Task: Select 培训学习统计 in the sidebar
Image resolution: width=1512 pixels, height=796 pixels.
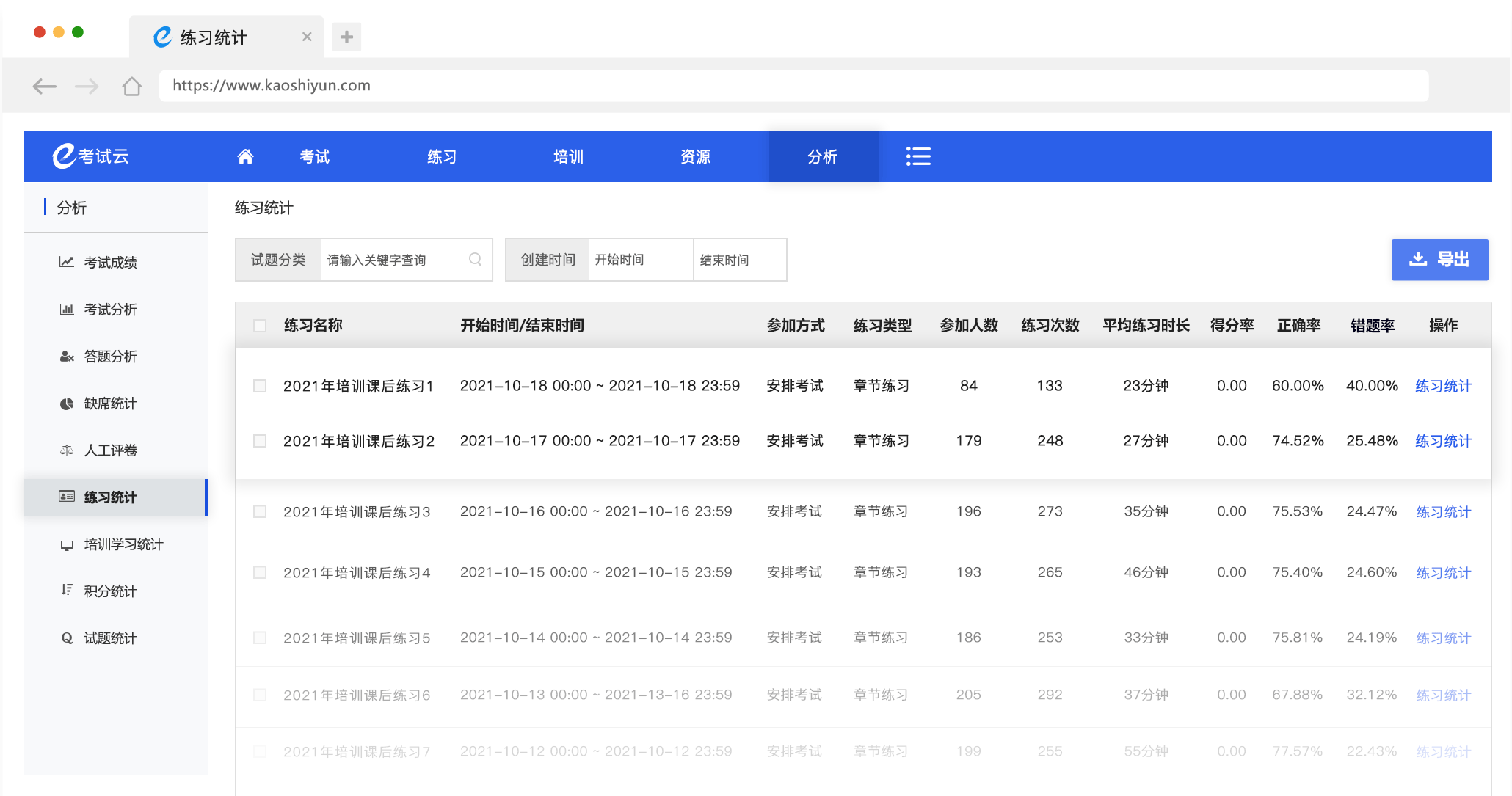Action: point(123,544)
